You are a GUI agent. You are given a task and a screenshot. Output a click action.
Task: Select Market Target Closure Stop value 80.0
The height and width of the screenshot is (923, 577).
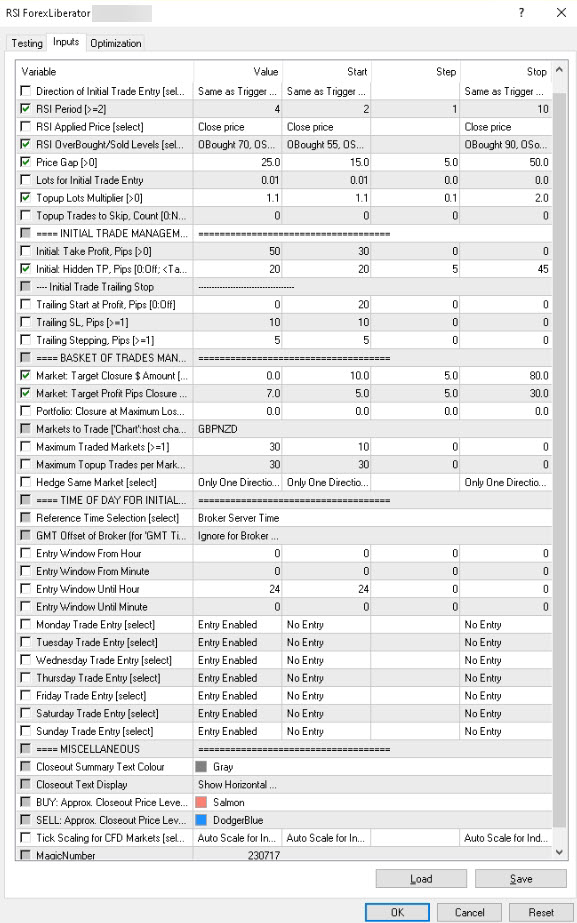506,376
